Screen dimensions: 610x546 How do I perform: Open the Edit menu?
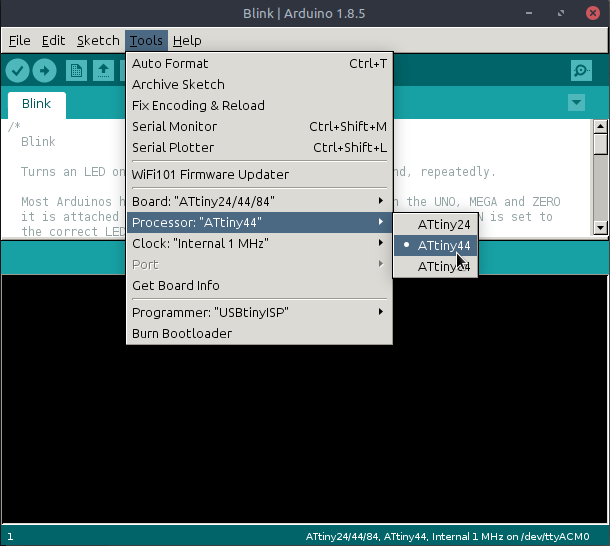tap(53, 40)
